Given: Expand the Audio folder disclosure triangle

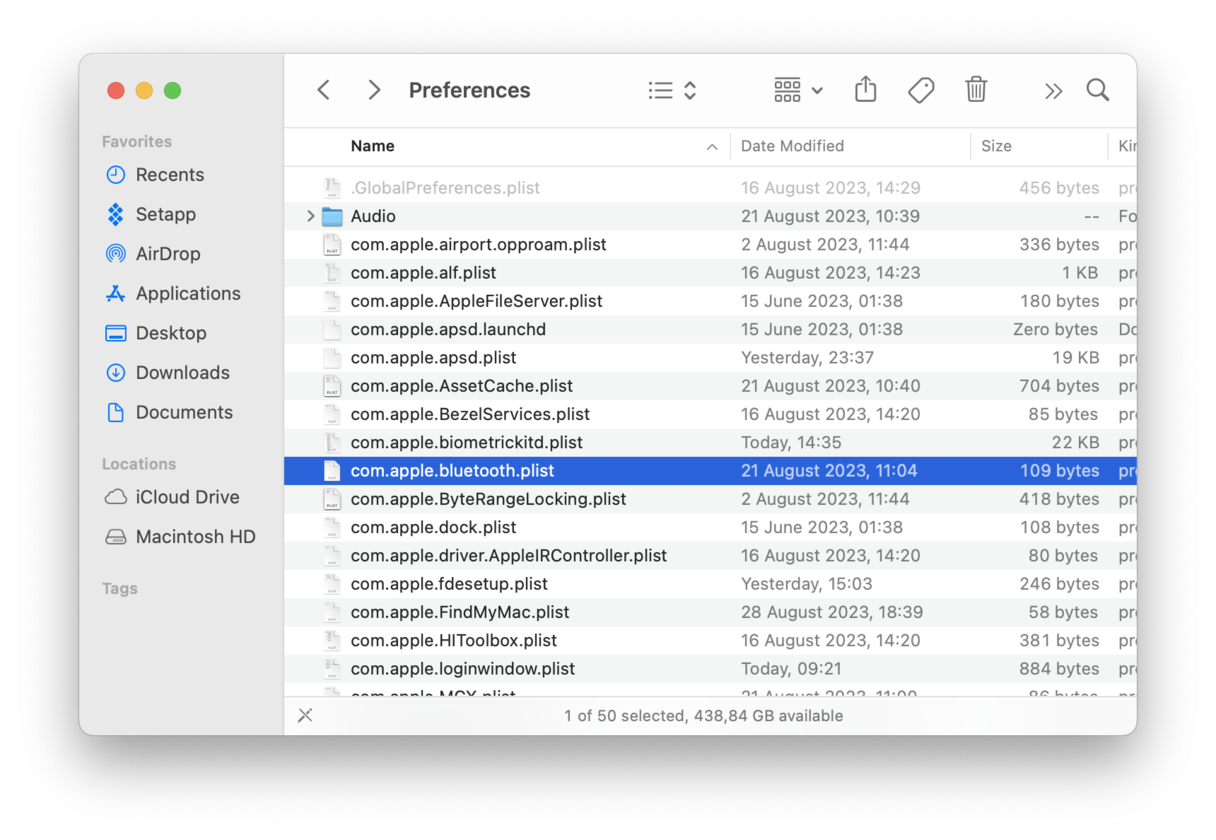Looking at the screenshot, I should (x=311, y=216).
